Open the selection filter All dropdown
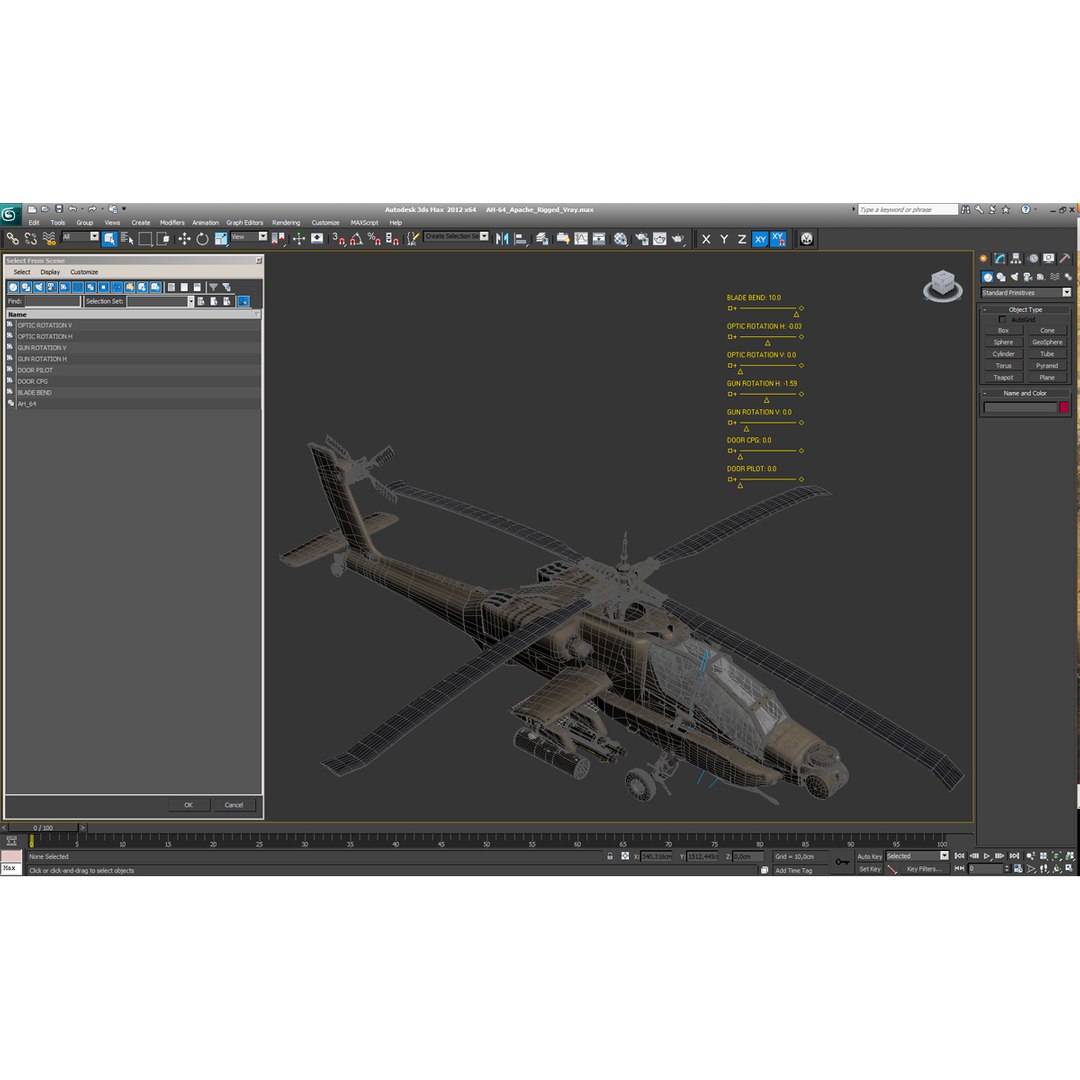Screen dimensions: 1080x1080 click(81, 236)
